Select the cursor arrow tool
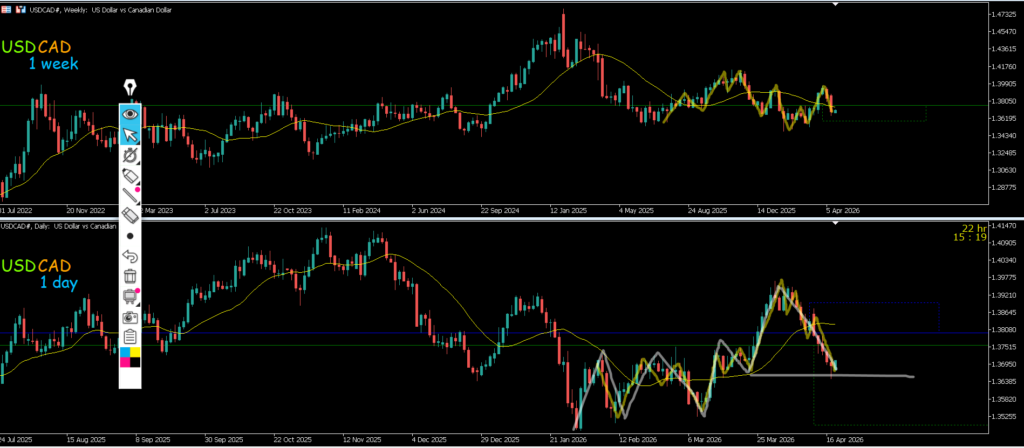 pos(130,135)
